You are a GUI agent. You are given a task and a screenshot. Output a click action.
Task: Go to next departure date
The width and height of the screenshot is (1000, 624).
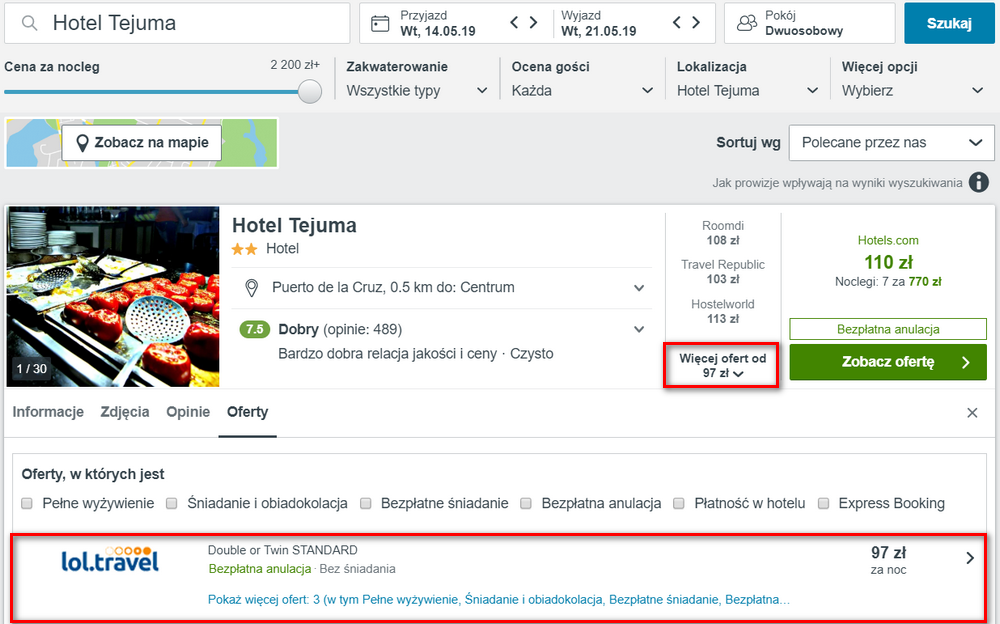coord(696,23)
